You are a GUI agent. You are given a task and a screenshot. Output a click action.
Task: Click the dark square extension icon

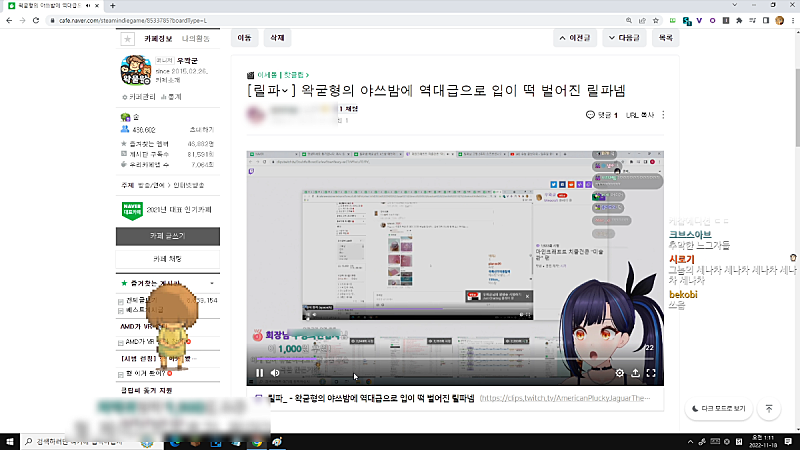pos(726,20)
